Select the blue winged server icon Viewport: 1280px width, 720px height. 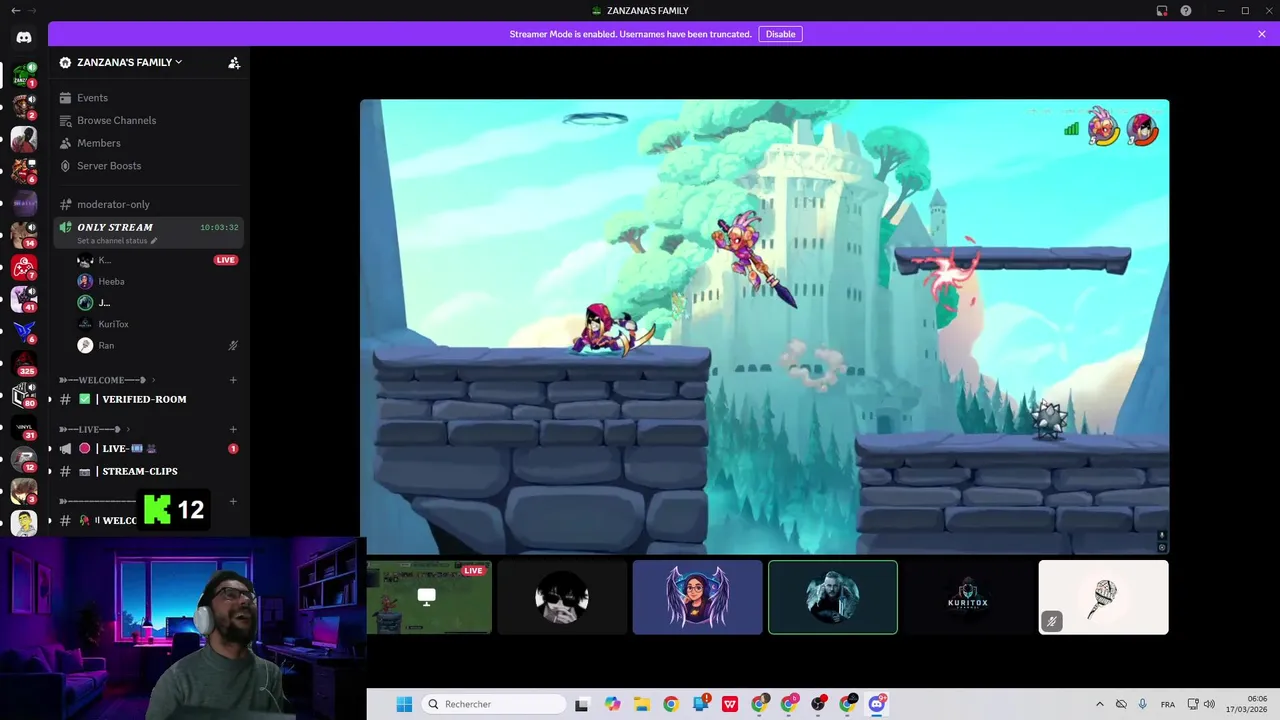coord(24,331)
